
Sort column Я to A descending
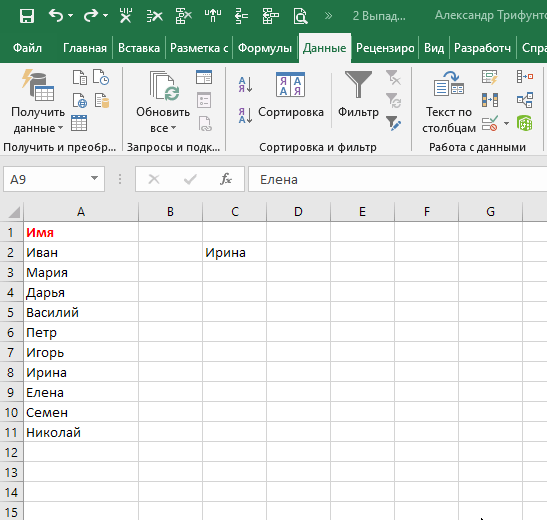(x=245, y=115)
